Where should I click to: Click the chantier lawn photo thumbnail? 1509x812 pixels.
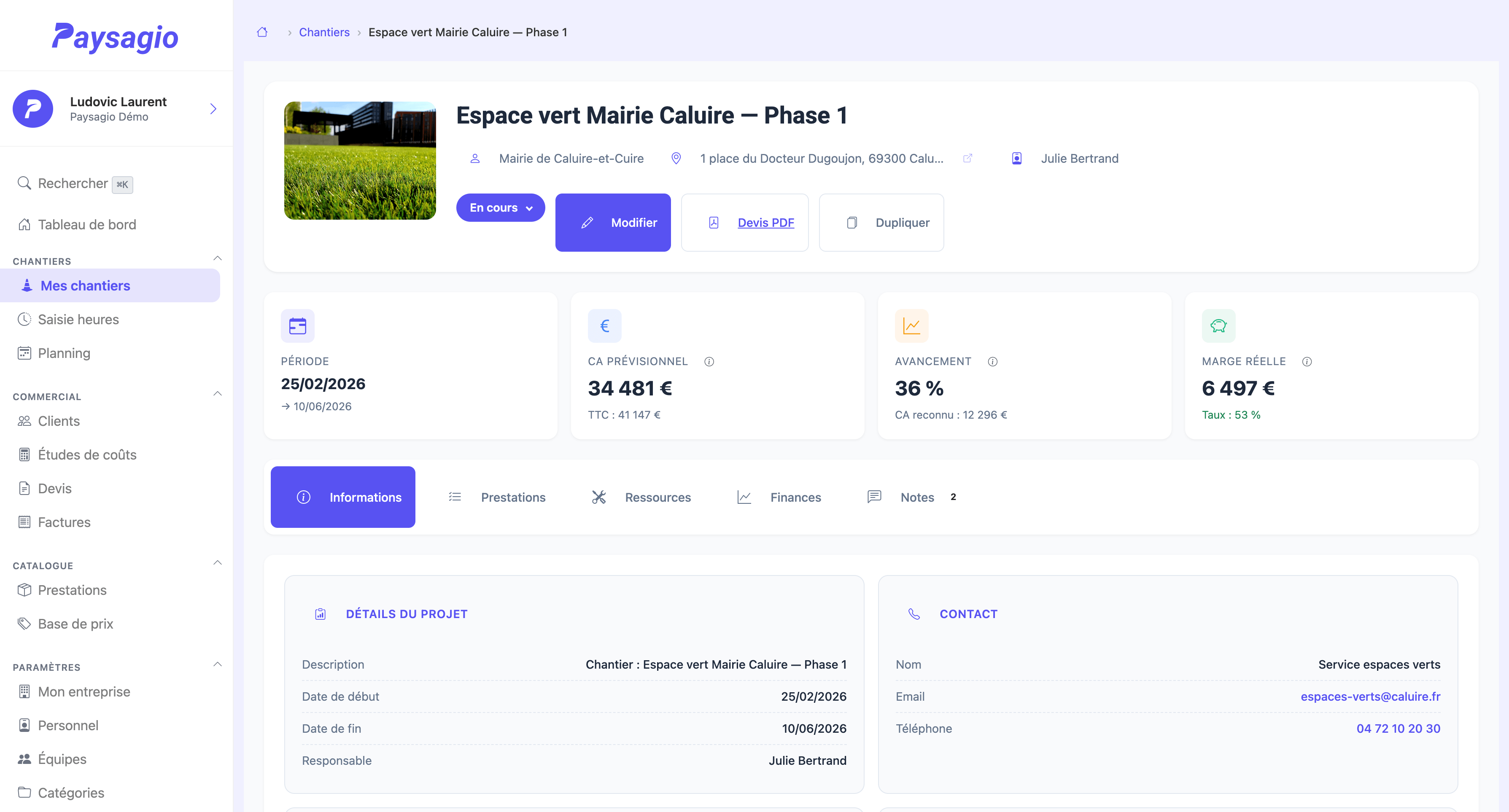click(x=360, y=160)
